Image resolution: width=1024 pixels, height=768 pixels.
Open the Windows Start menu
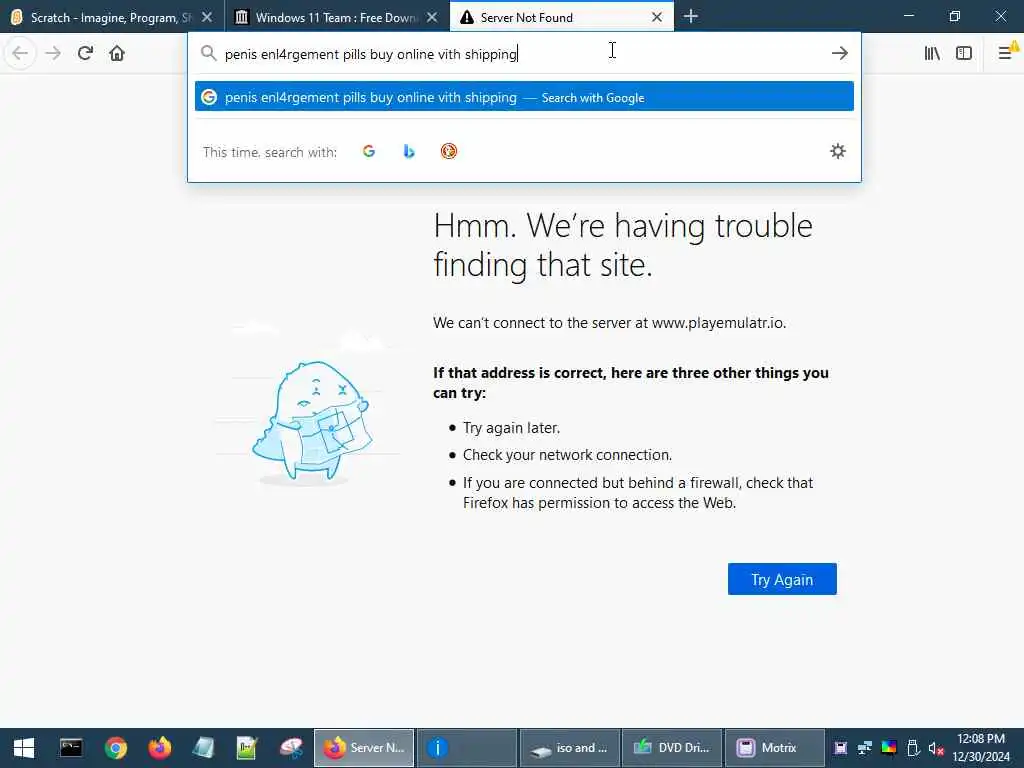pyautogui.click(x=24, y=748)
